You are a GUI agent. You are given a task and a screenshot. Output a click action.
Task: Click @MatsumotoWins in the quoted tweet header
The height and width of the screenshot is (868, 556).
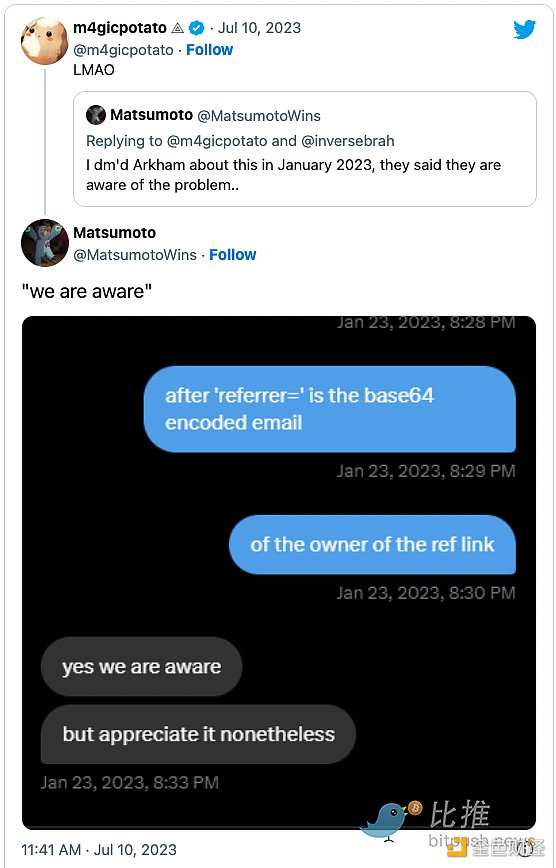[x=259, y=116]
